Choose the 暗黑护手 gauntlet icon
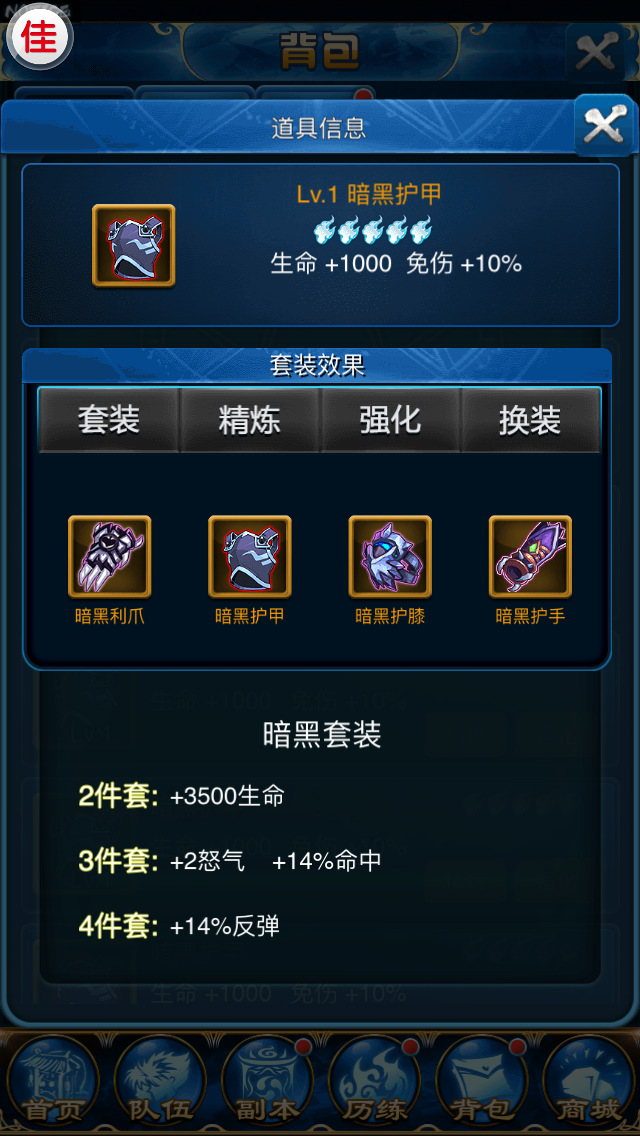The width and height of the screenshot is (640, 1136). point(531,556)
